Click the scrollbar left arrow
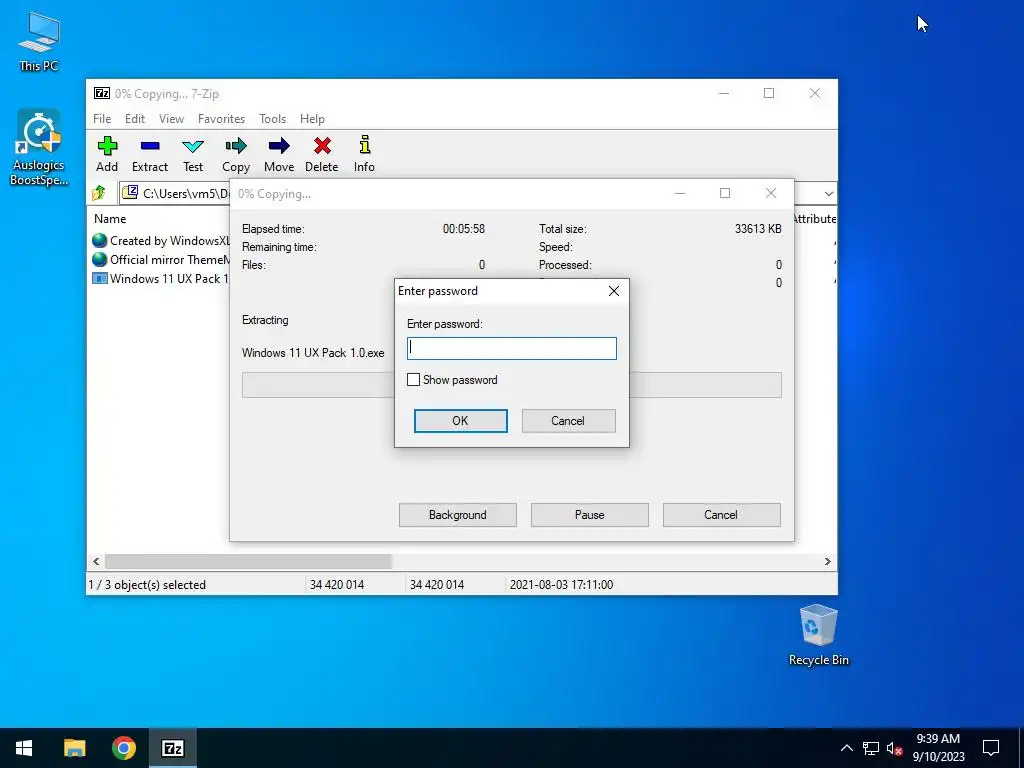Viewport: 1024px width, 768px height. pos(96,561)
